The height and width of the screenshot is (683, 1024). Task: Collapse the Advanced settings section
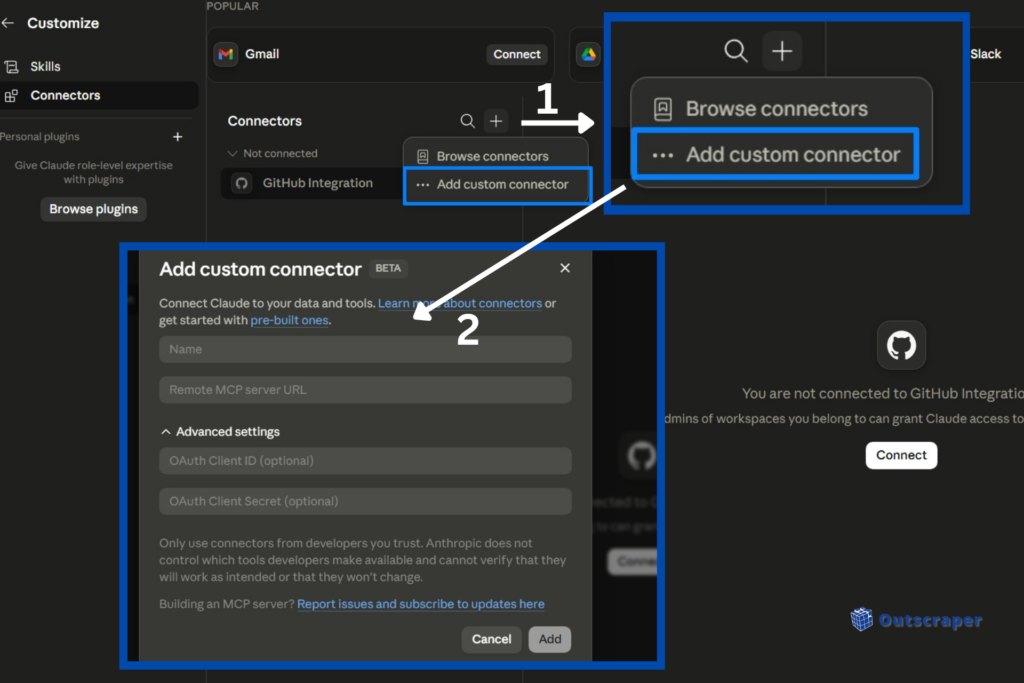[x=221, y=432]
